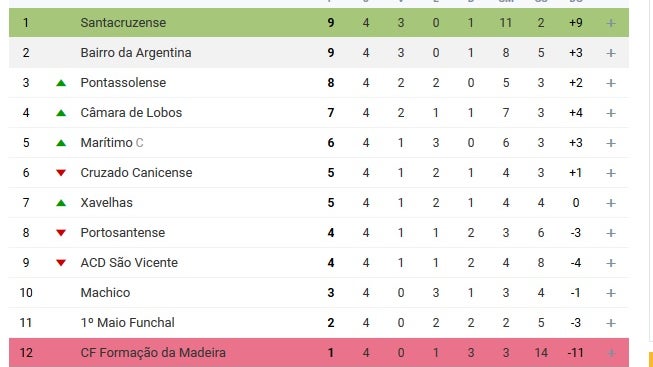
Task: Click plus icon for Câmara de Lobos
Action: point(611,113)
